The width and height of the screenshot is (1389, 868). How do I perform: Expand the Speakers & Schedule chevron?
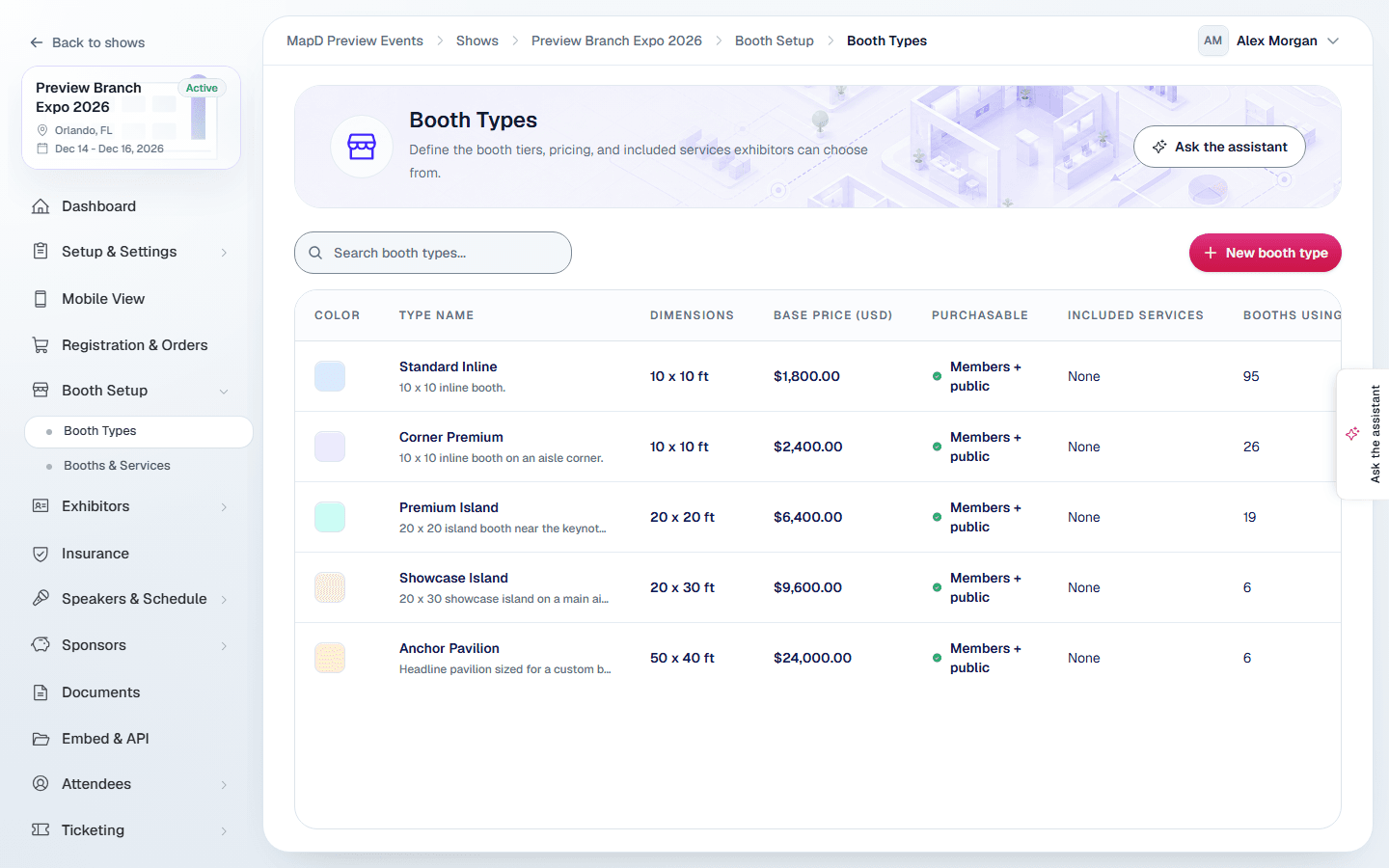(x=224, y=600)
